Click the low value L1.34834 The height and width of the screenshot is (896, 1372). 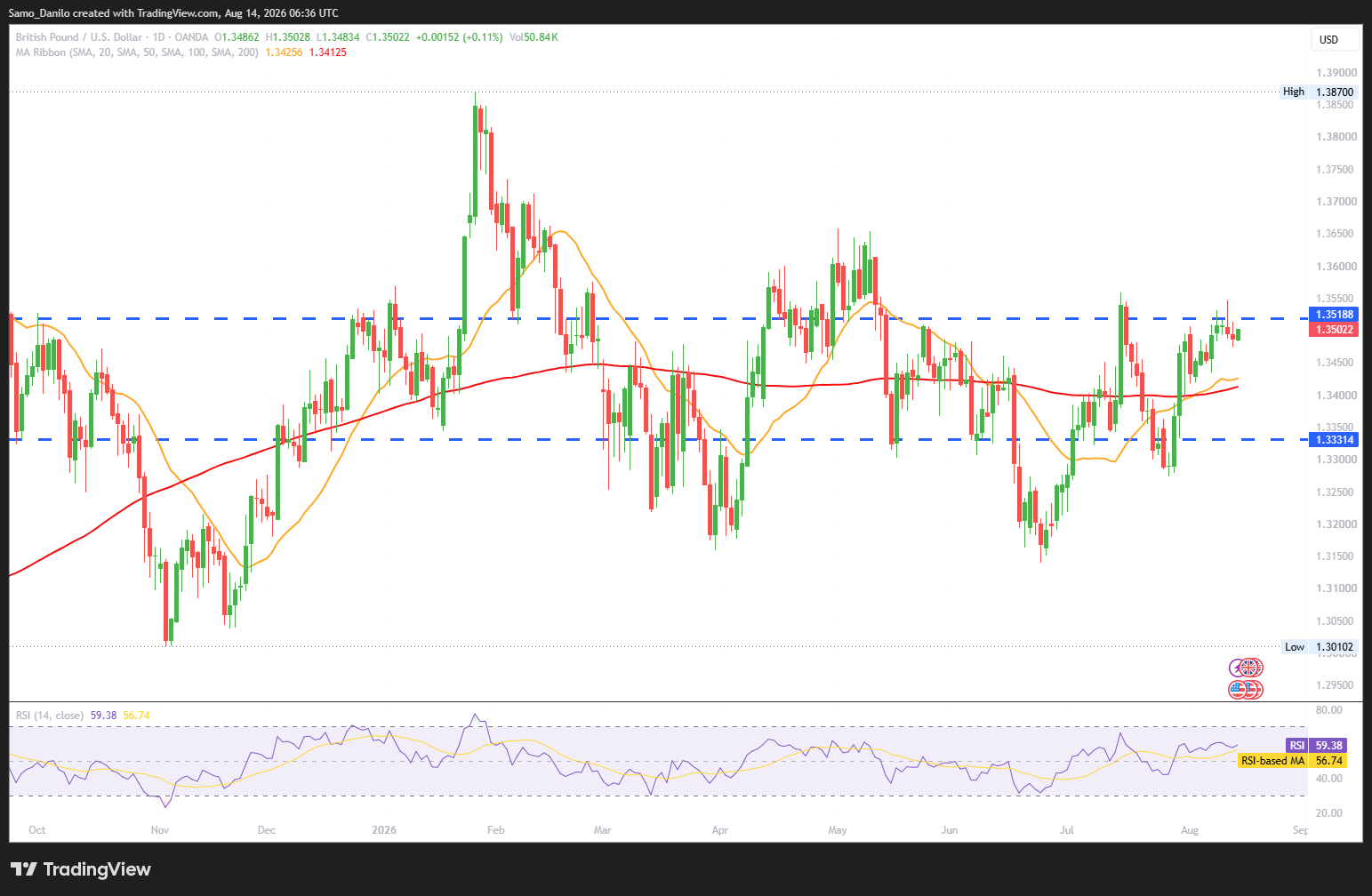point(338,37)
